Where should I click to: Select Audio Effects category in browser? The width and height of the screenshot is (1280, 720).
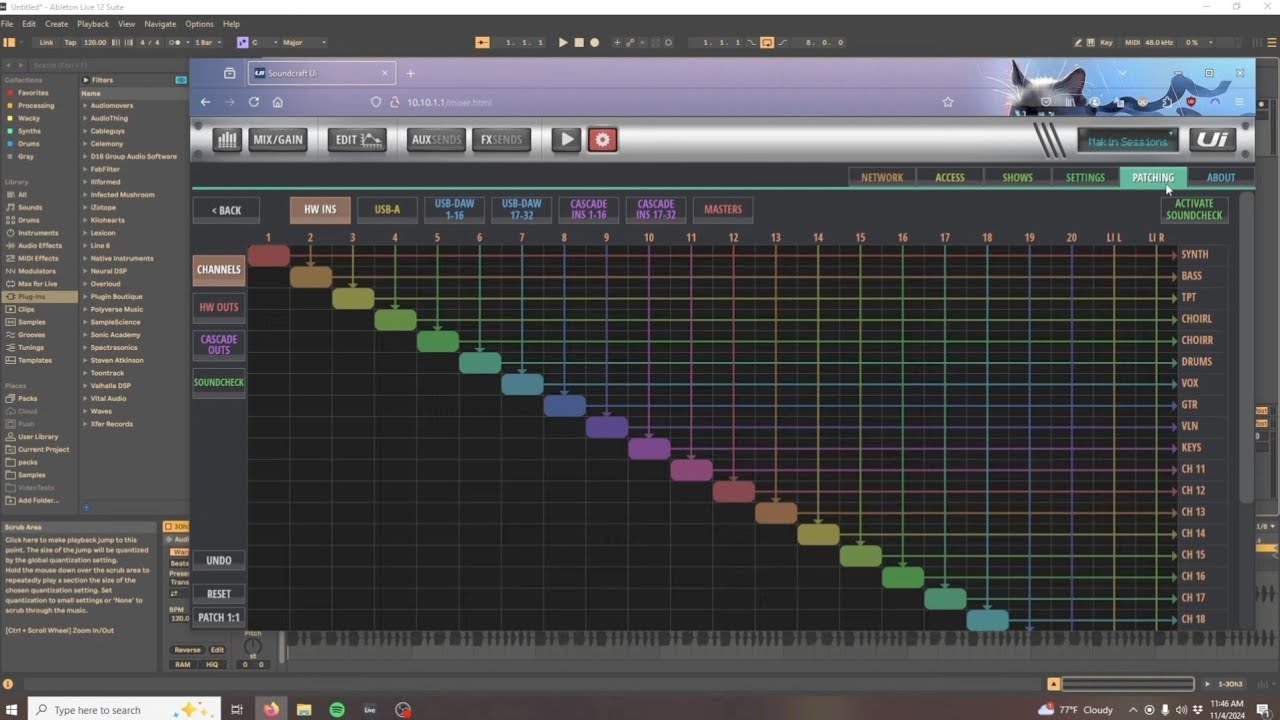tap(40, 245)
